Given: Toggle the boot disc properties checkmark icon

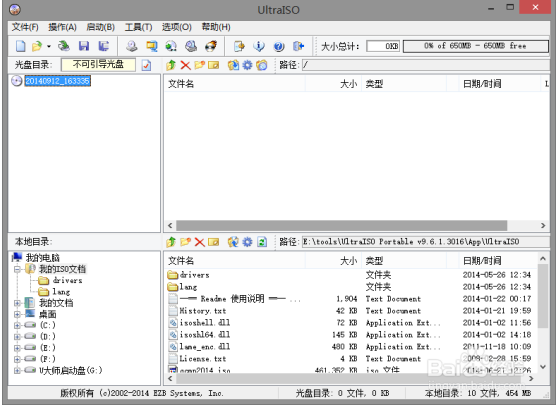Looking at the screenshot, I should 146,65.
